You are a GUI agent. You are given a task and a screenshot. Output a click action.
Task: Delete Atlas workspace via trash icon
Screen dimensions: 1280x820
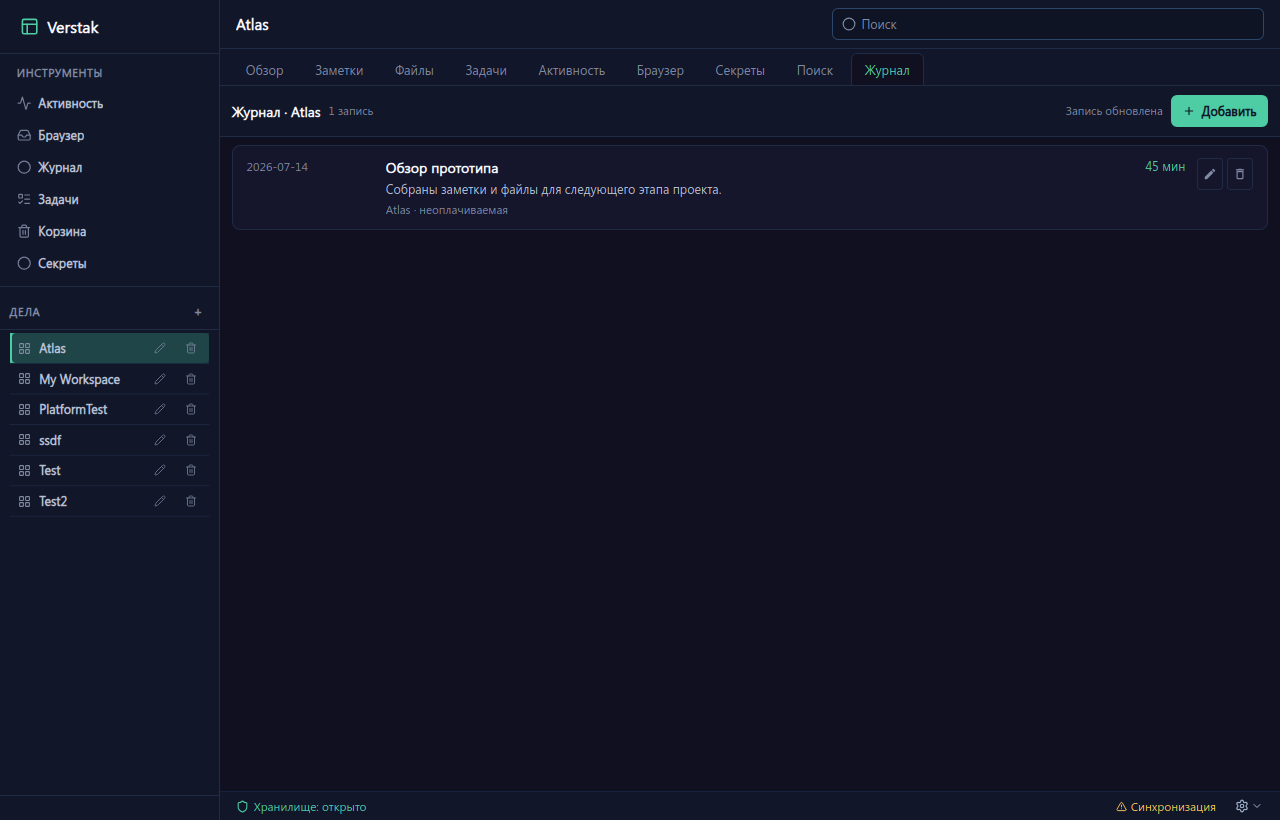pyautogui.click(x=191, y=348)
